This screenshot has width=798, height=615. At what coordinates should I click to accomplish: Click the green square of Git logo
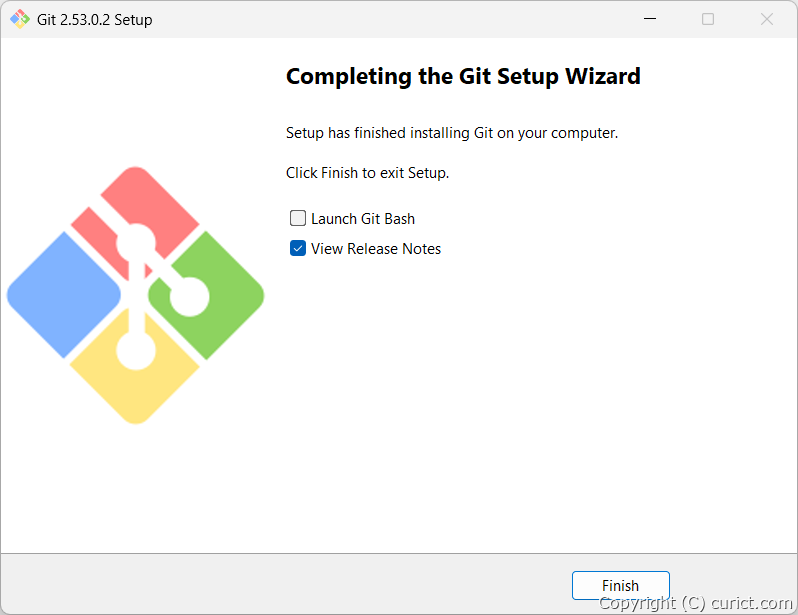click(225, 275)
